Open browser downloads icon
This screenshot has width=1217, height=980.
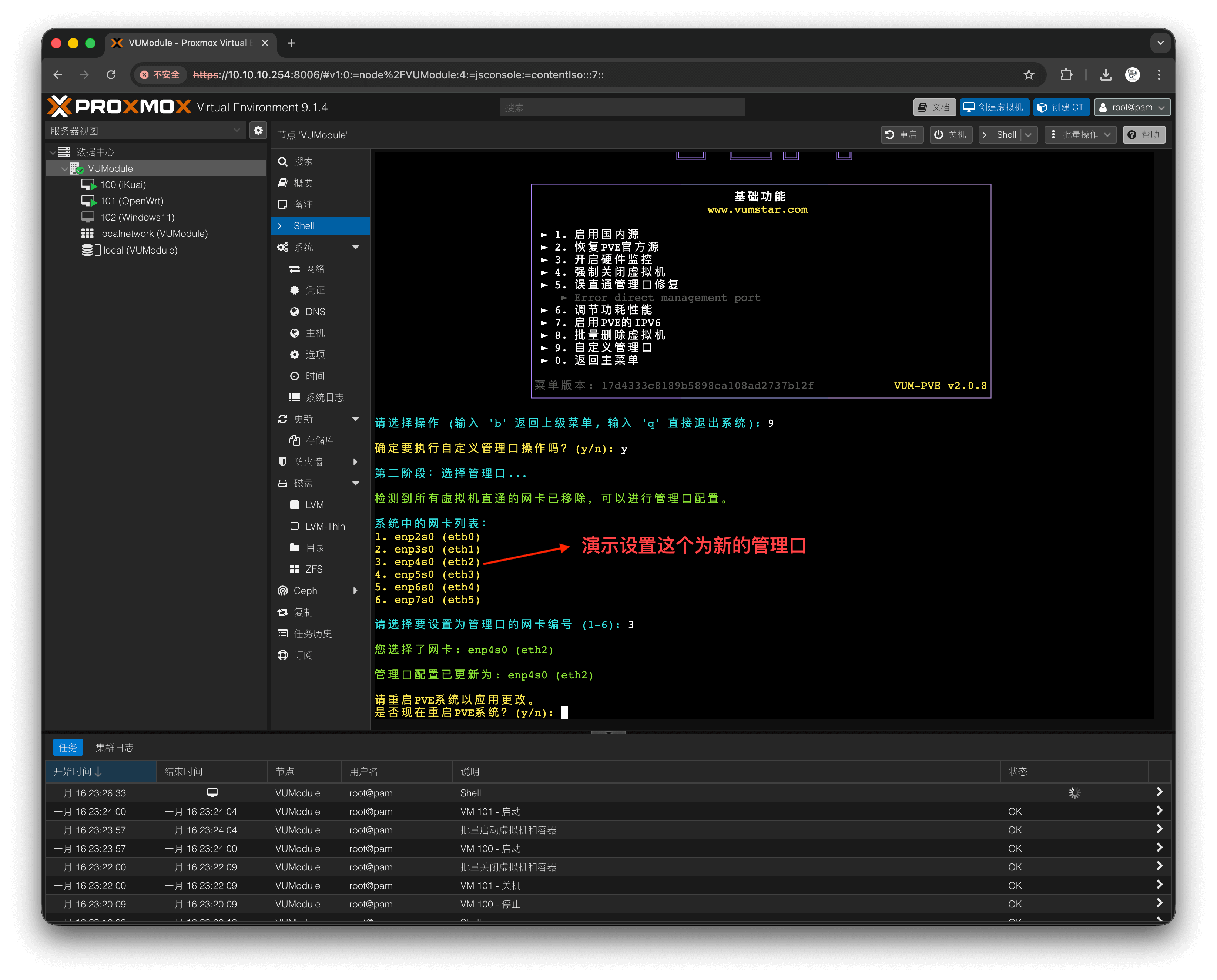1105,74
